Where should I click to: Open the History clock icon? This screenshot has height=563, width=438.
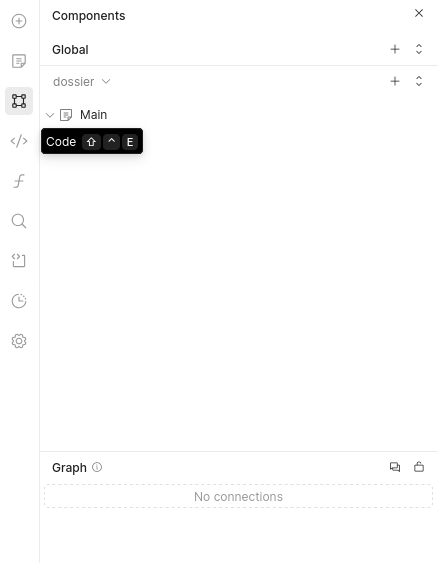(19, 301)
